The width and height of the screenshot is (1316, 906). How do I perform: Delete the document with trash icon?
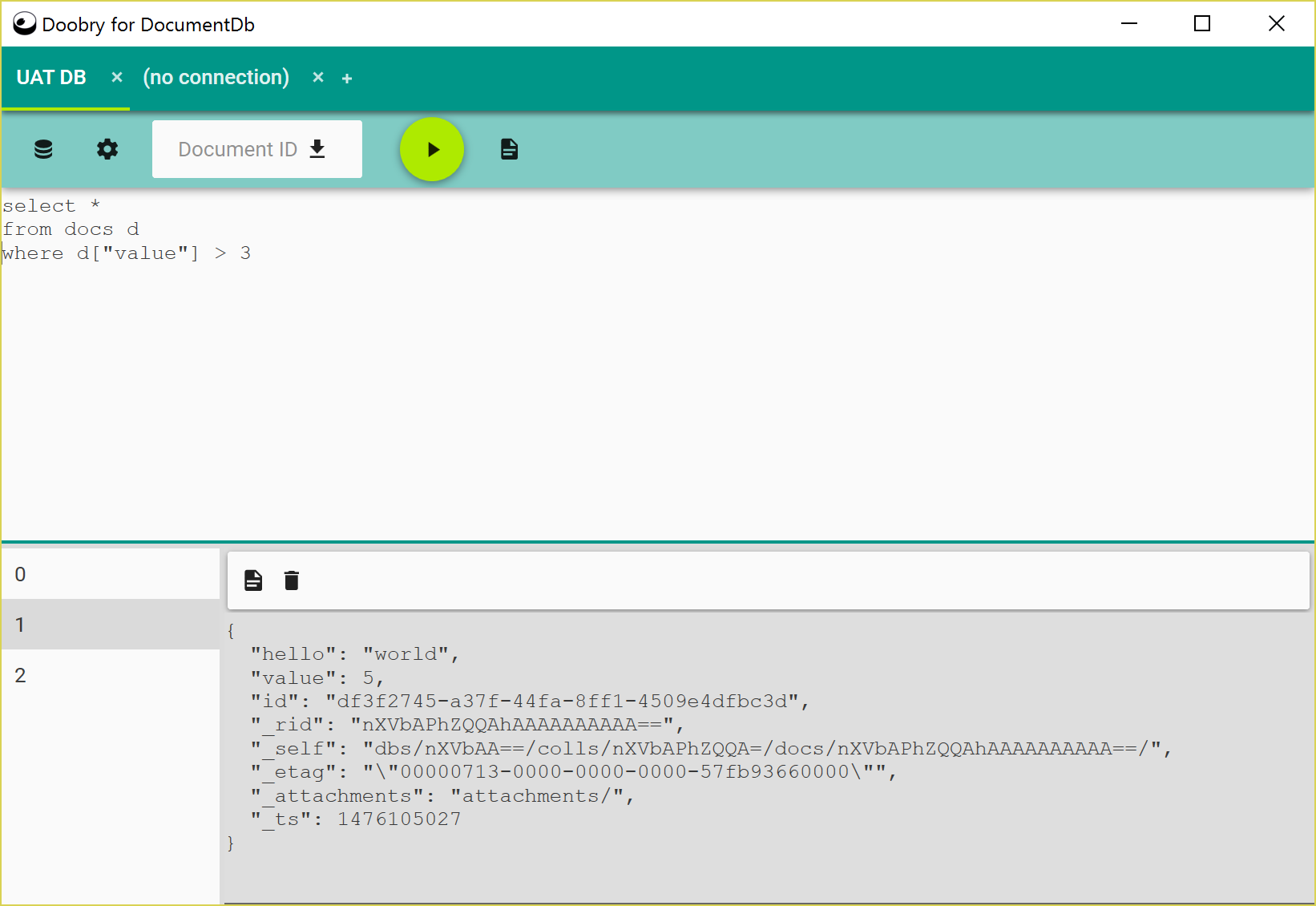coord(292,580)
